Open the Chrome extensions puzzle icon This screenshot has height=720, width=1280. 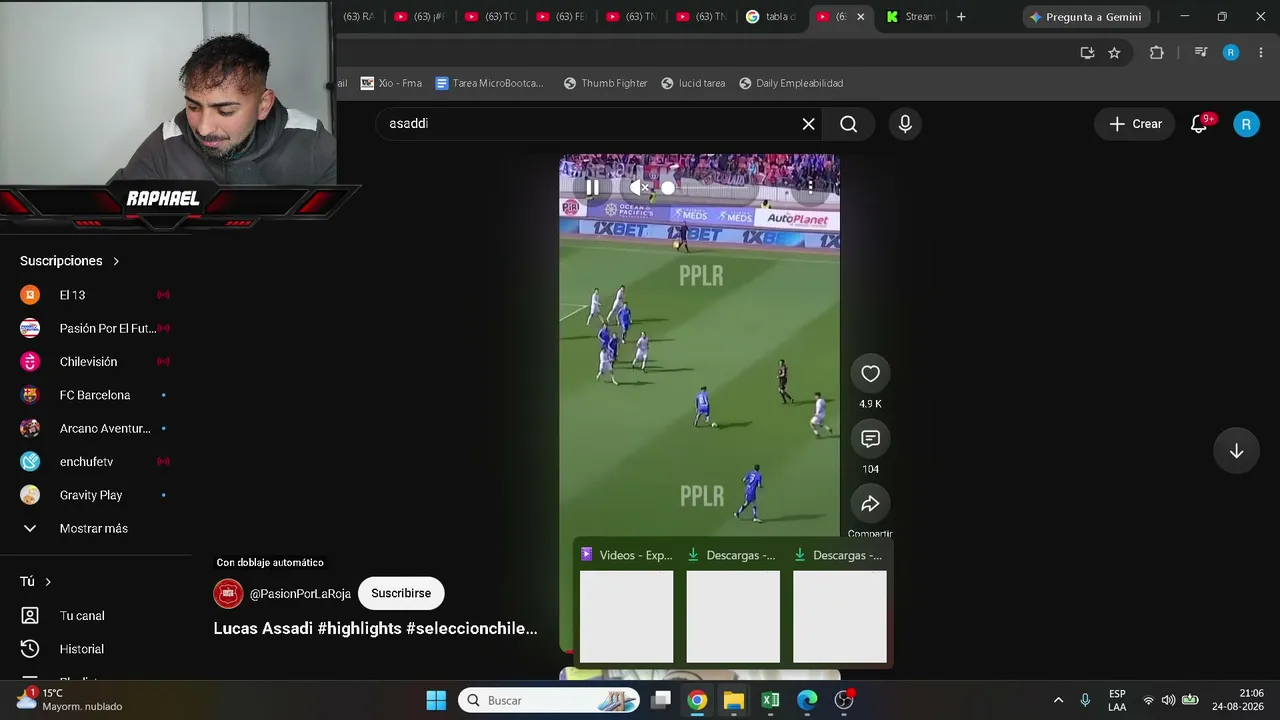click(1157, 53)
